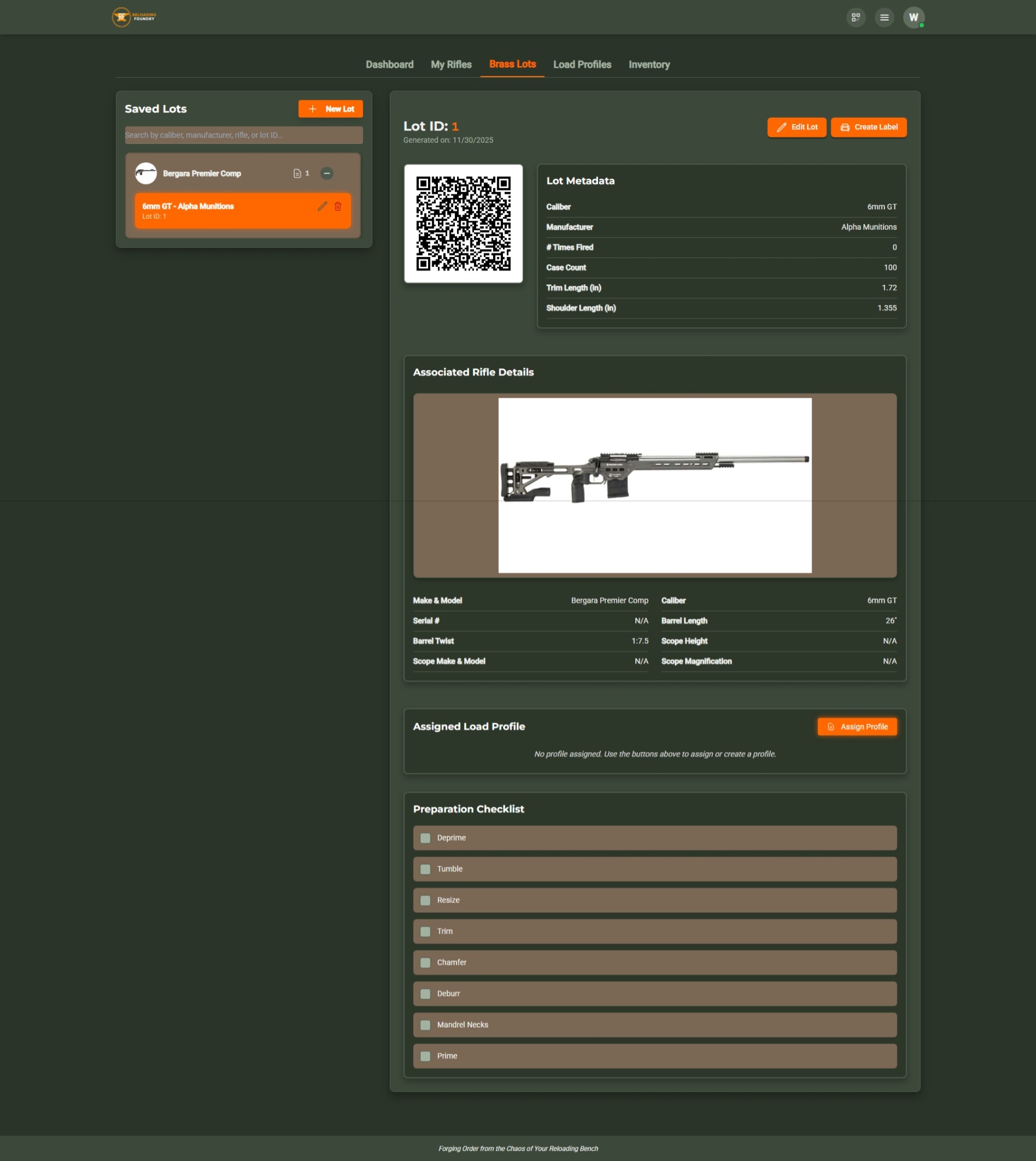1036x1161 pixels.
Task: Click the lot count document icon
Action: coord(297,173)
